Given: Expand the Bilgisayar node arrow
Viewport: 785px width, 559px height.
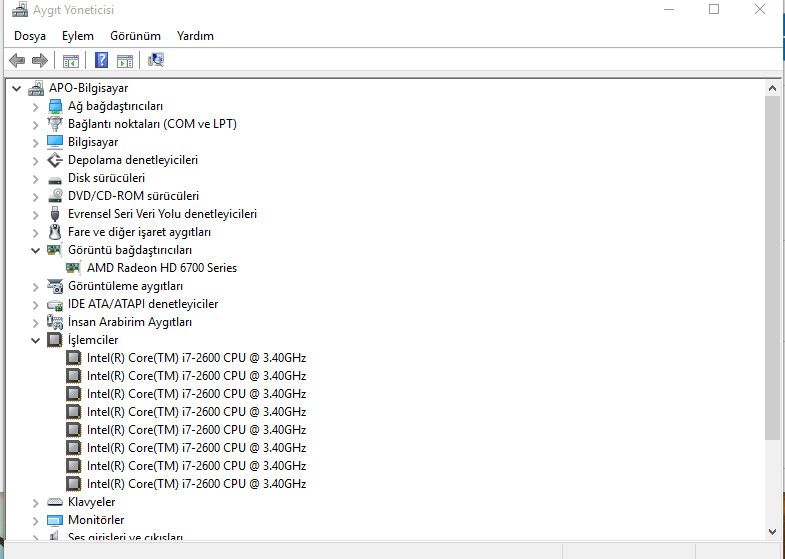Looking at the screenshot, I should pyautogui.click(x=36, y=143).
